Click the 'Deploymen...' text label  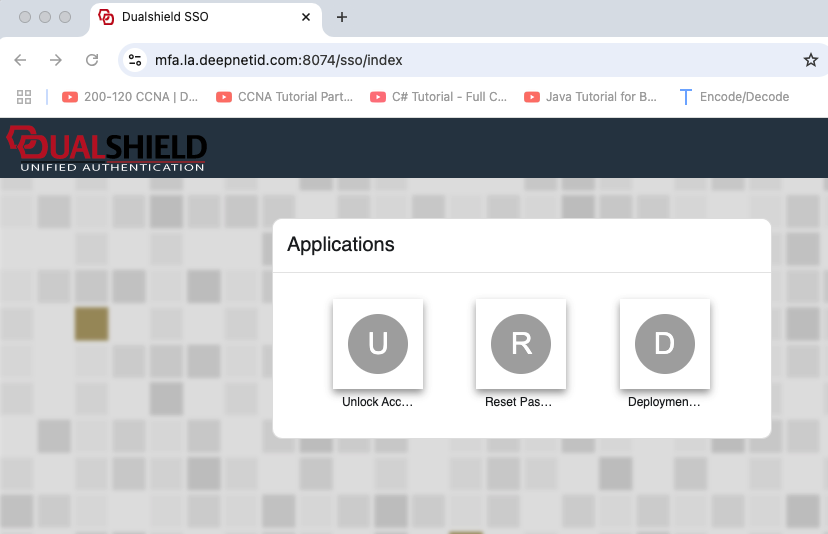(x=664, y=402)
